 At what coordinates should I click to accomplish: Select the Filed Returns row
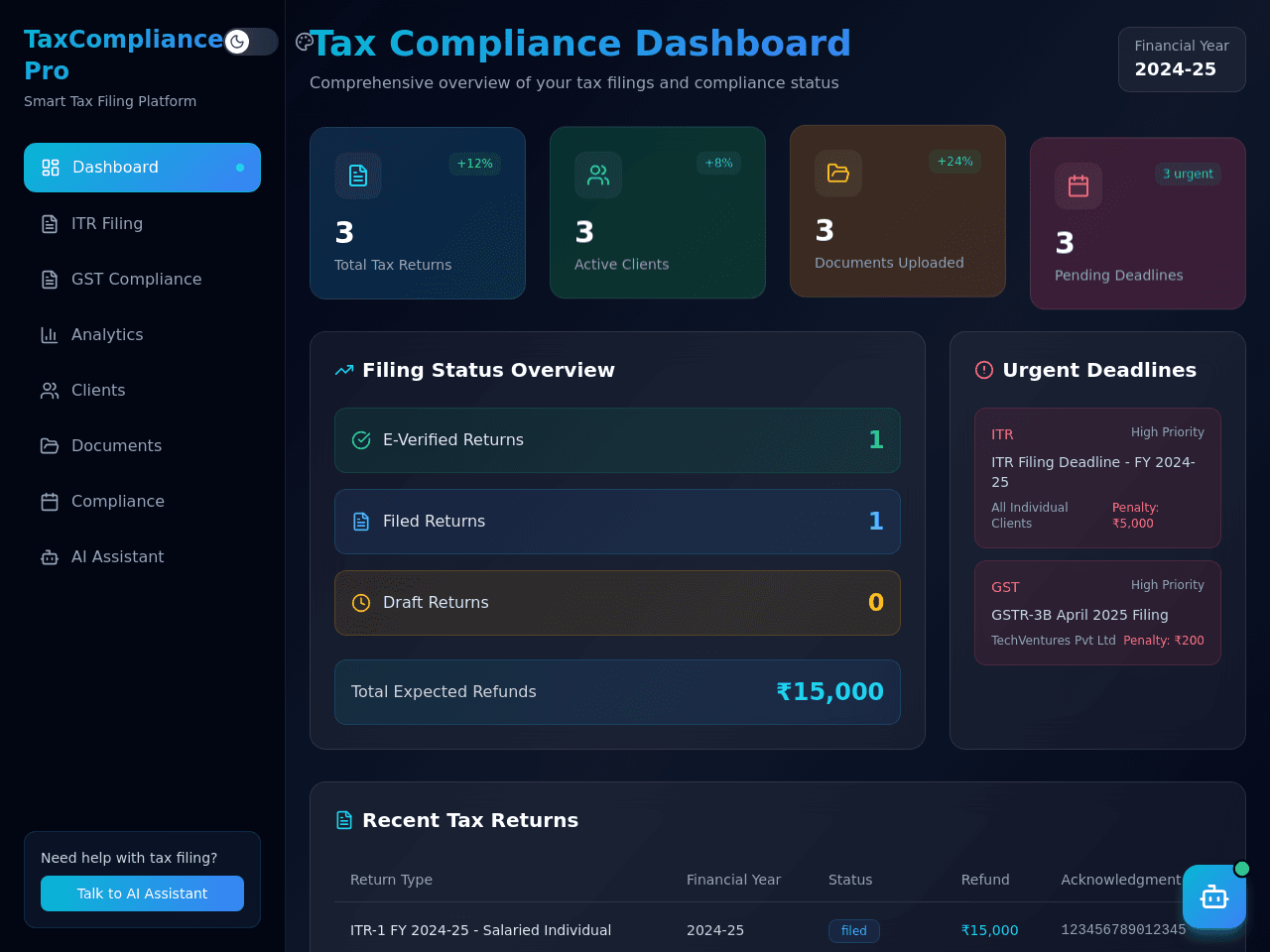click(617, 522)
